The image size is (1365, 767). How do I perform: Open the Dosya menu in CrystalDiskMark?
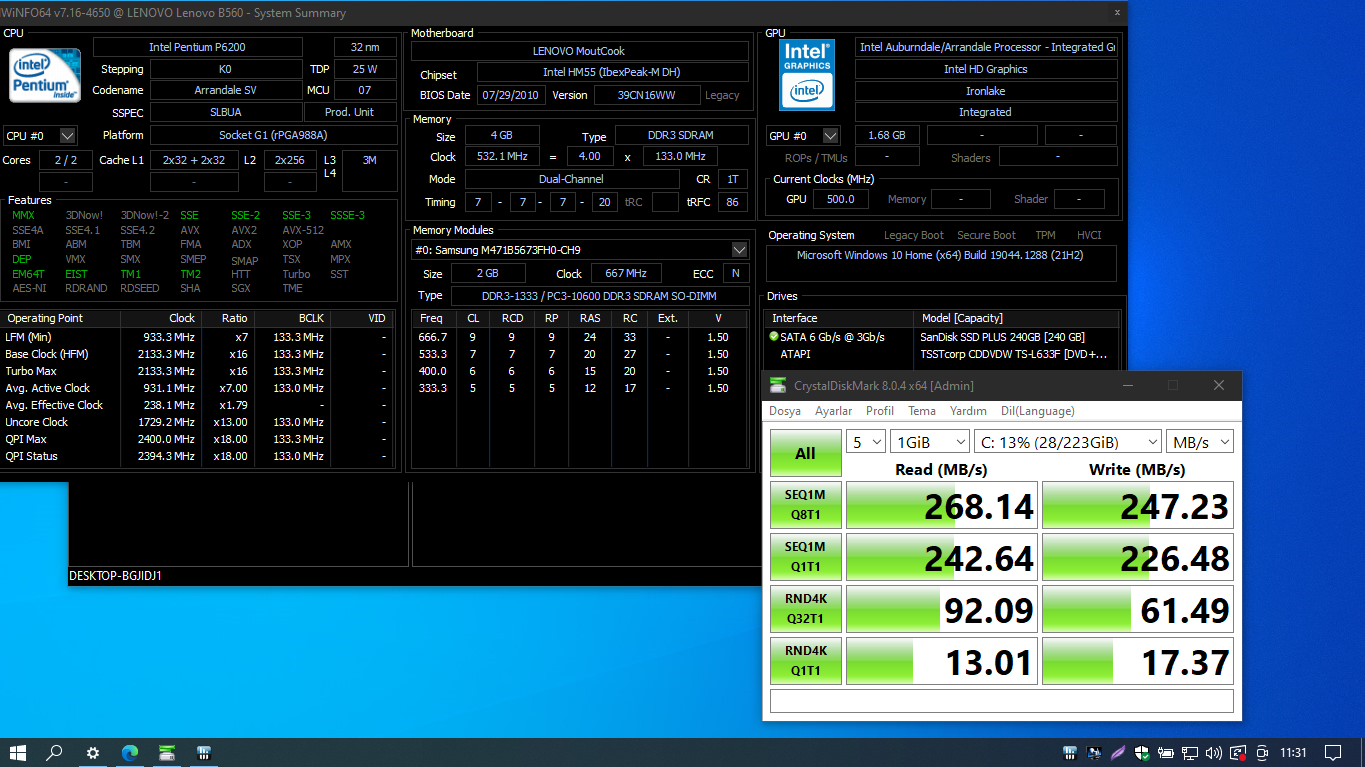click(x=785, y=411)
